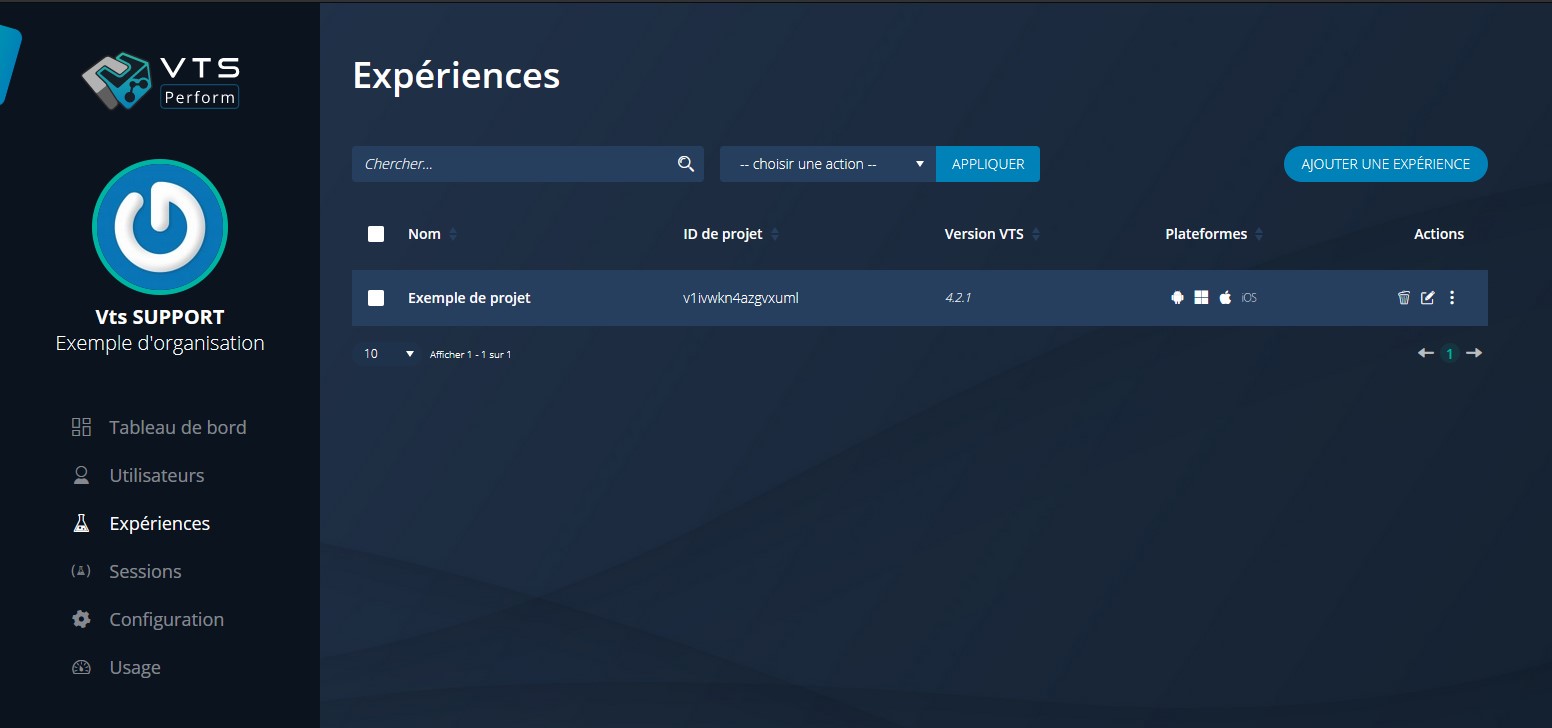1552x728 pixels.
Task: Click the iOS platform icon
Action: click(1249, 298)
